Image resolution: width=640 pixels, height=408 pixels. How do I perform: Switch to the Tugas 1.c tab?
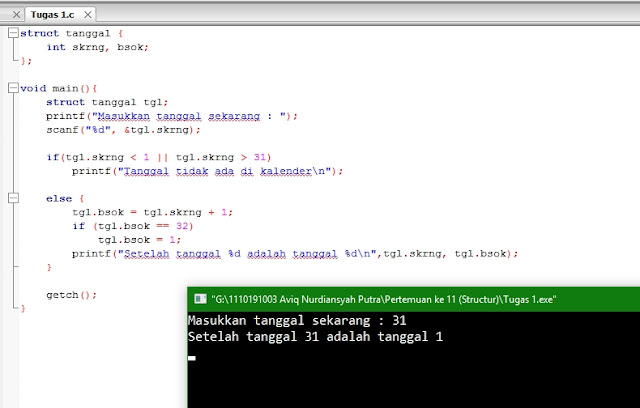point(52,15)
